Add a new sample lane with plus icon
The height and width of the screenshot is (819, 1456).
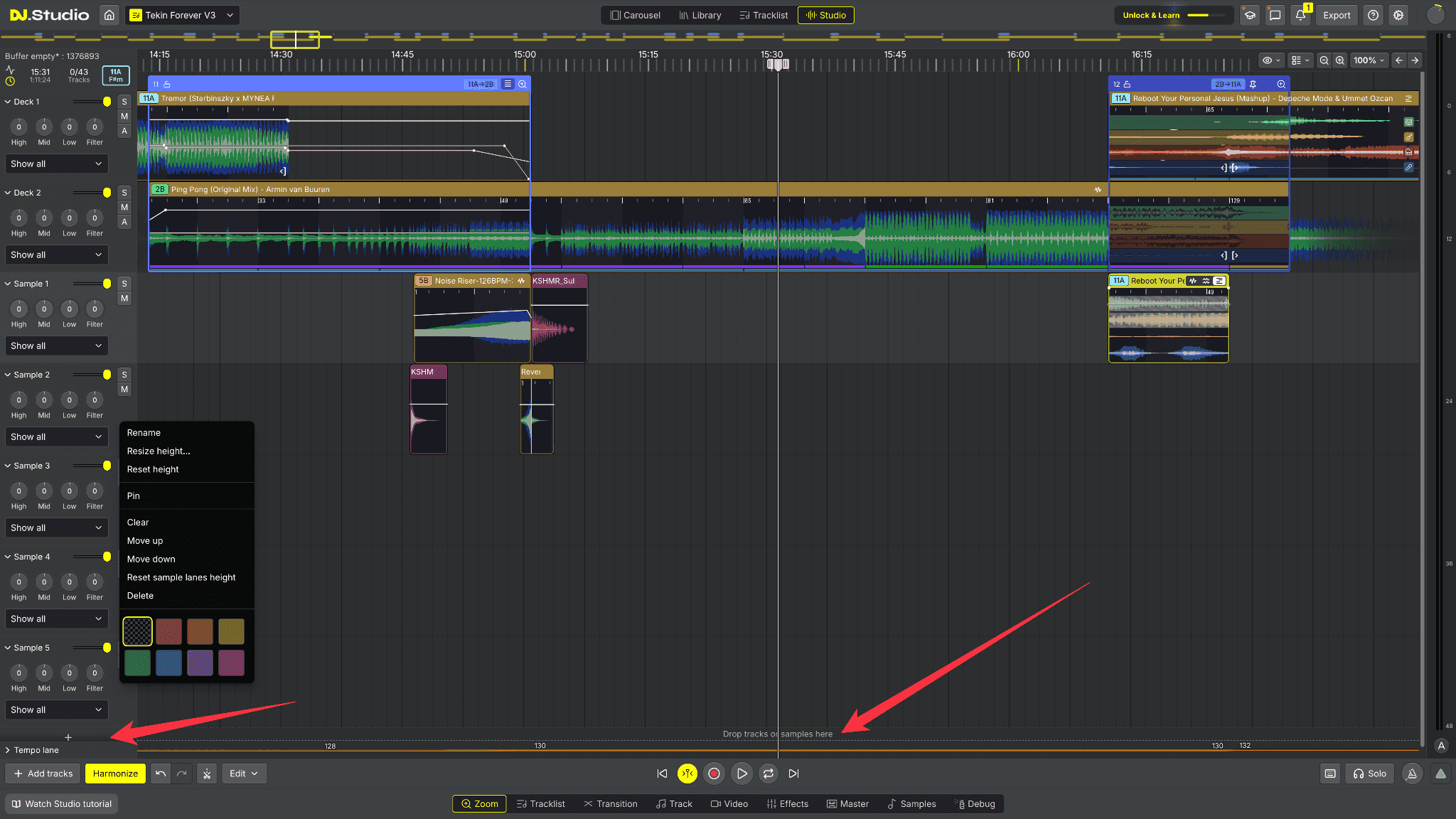coord(68,737)
